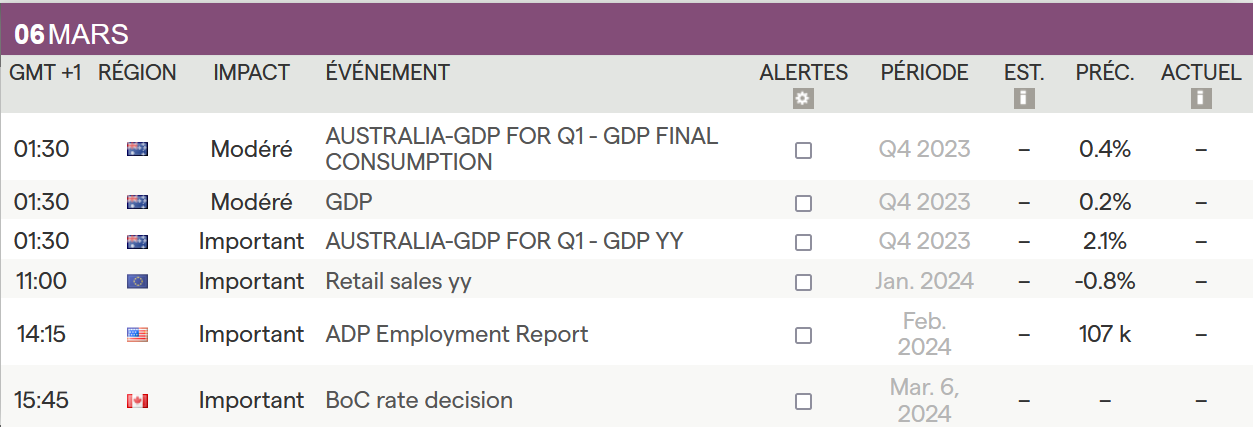Screen dimensions: 1255x427
Task: Enable alert for ADP Employment Report
Action: coord(803,335)
